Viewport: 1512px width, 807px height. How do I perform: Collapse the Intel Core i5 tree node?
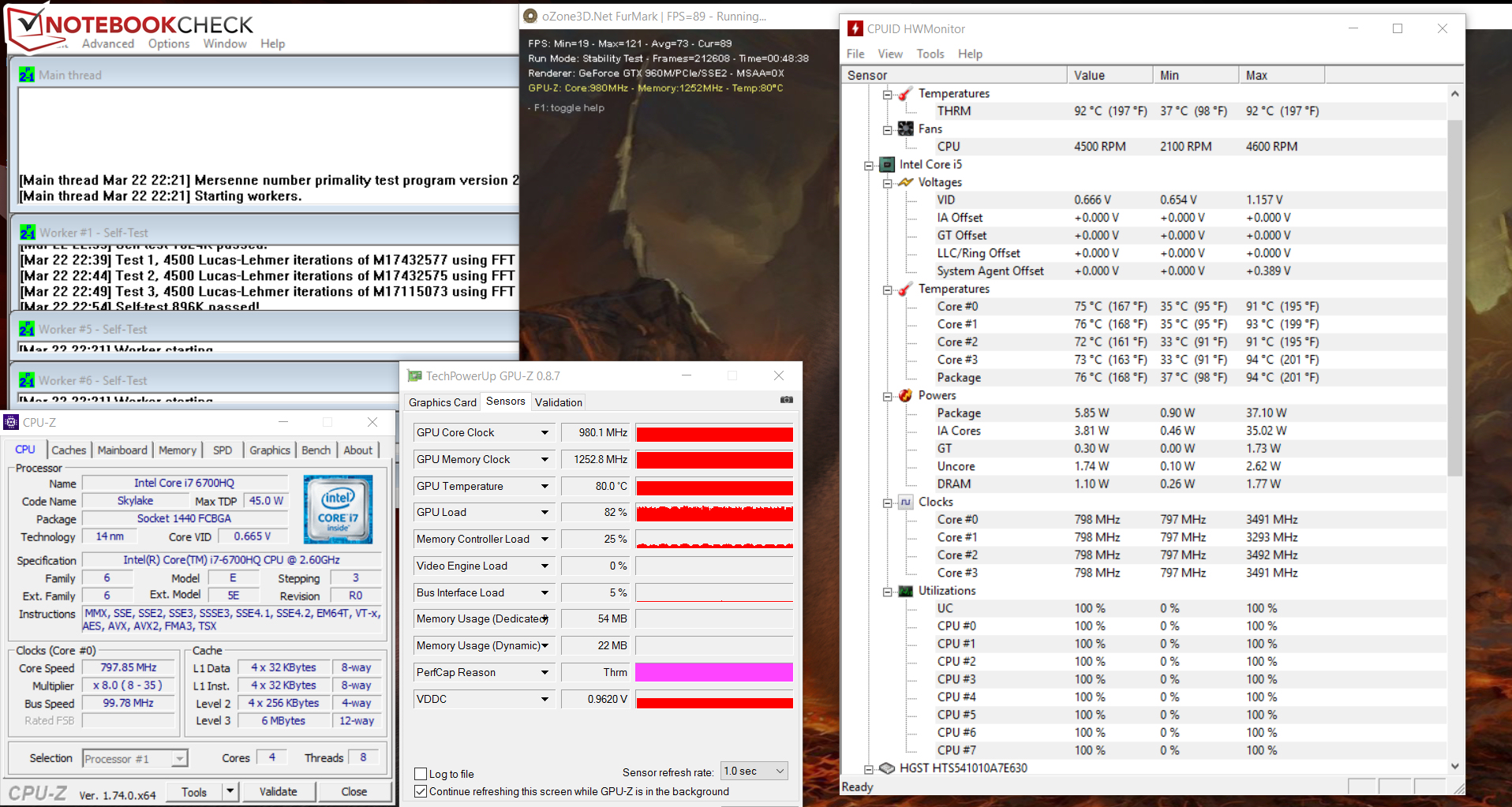click(x=869, y=165)
